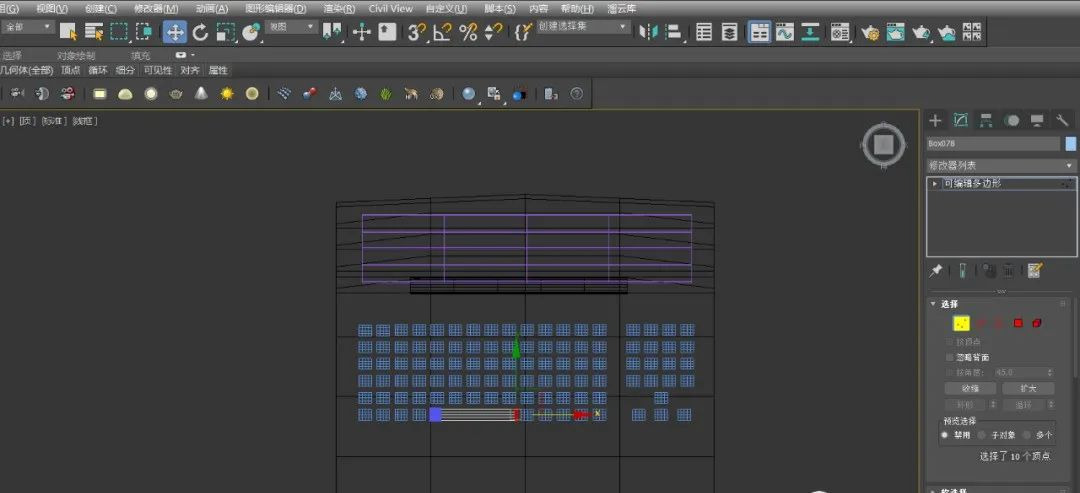
Task: Open Render Setup teapot with gear
Action: point(871,32)
